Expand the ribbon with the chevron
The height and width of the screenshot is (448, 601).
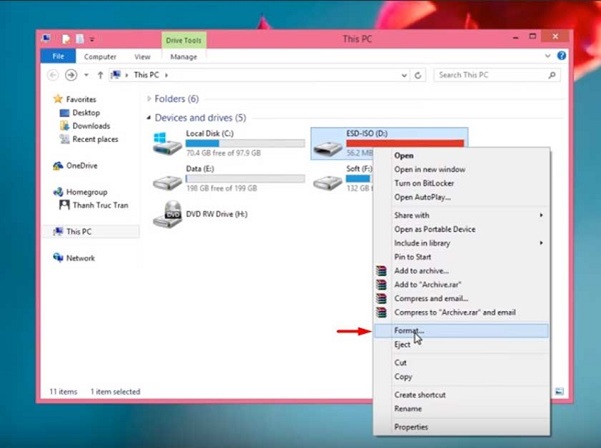point(548,56)
